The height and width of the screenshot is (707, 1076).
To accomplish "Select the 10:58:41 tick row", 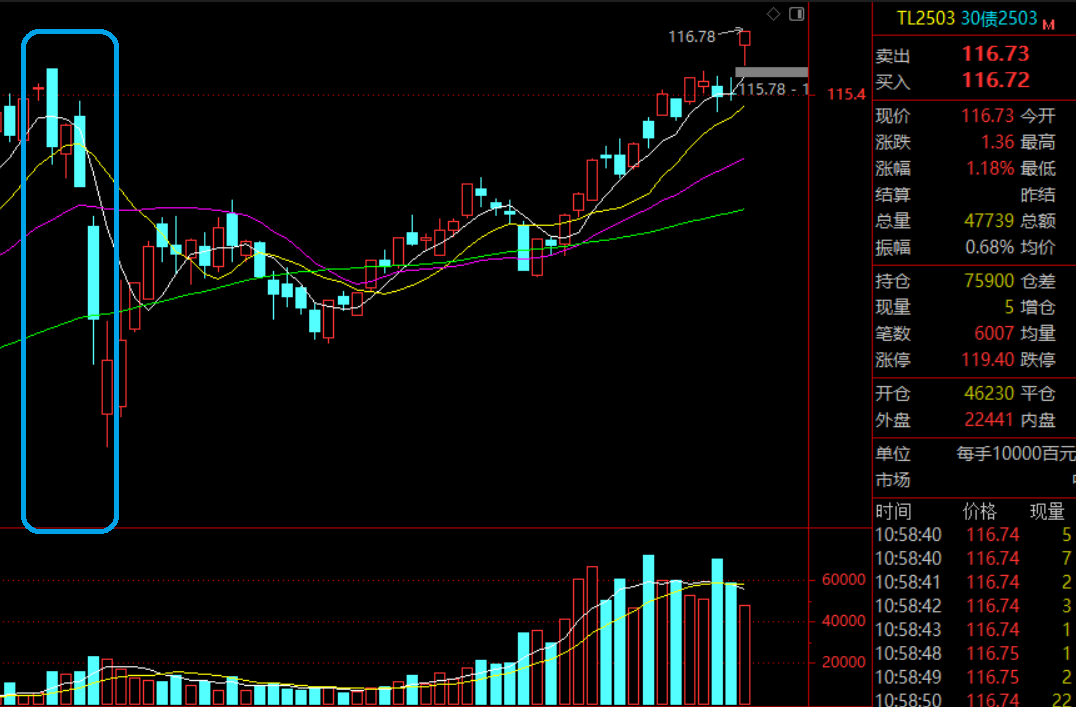I will click(x=974, y=582).
